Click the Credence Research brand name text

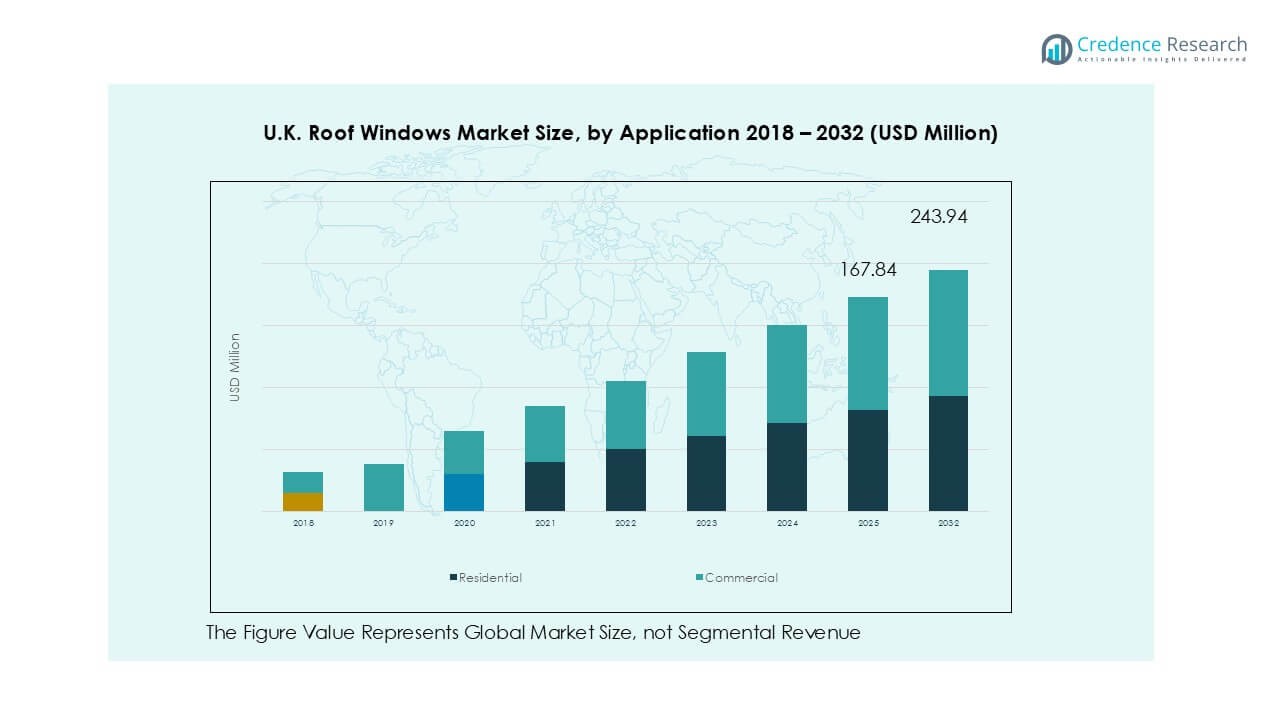[x=1162, y=44]
